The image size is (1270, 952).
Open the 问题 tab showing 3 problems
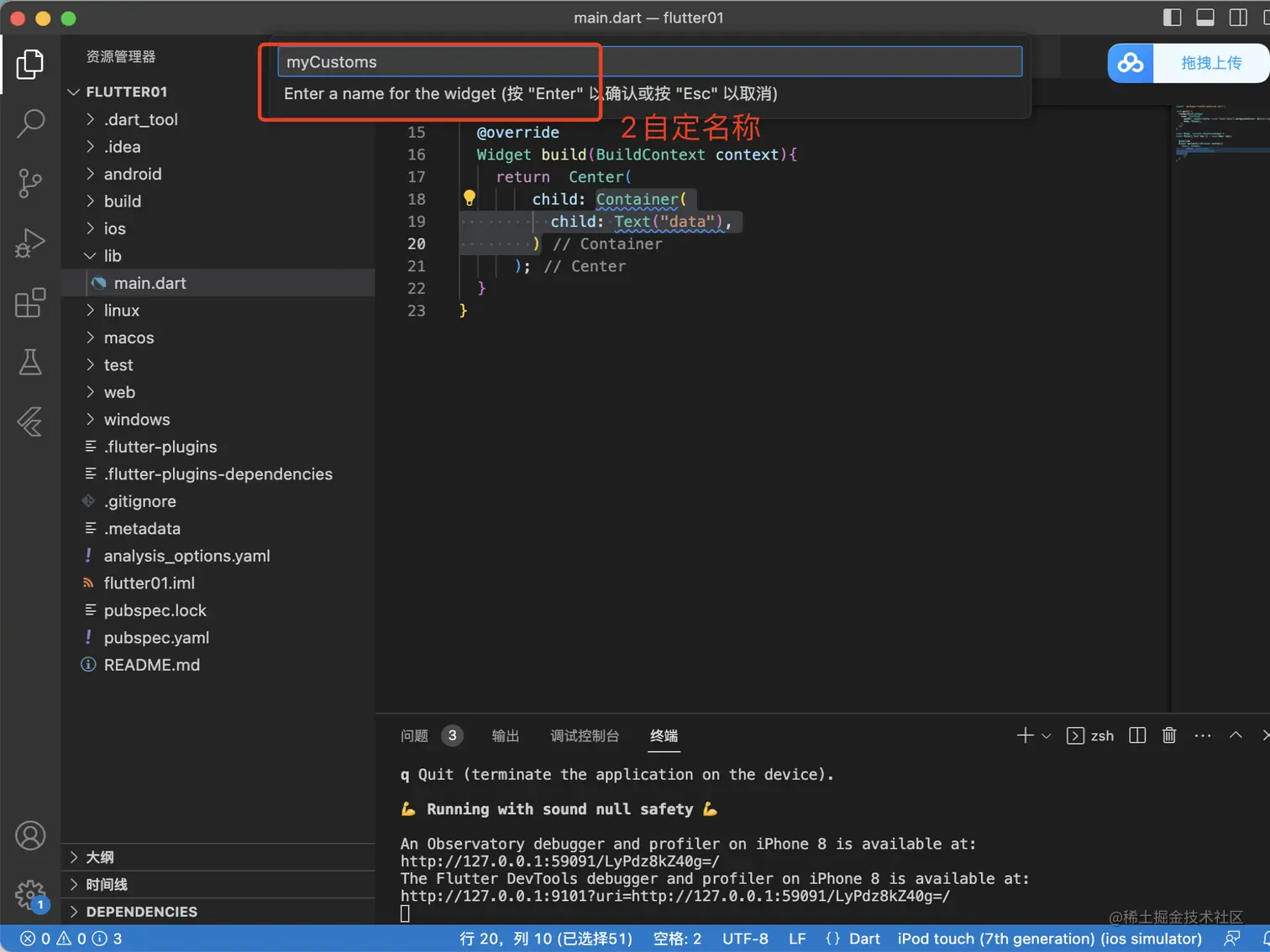(x=413, y=735)
